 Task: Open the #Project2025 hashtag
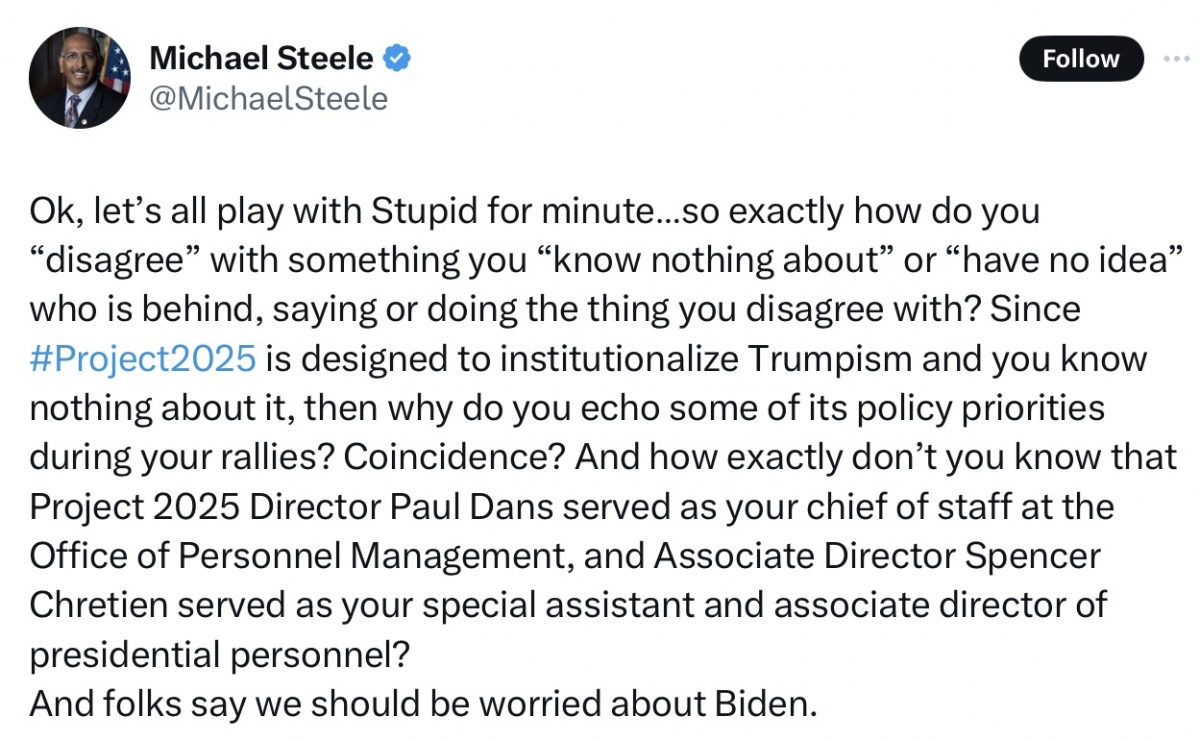(x=142, y=360)
